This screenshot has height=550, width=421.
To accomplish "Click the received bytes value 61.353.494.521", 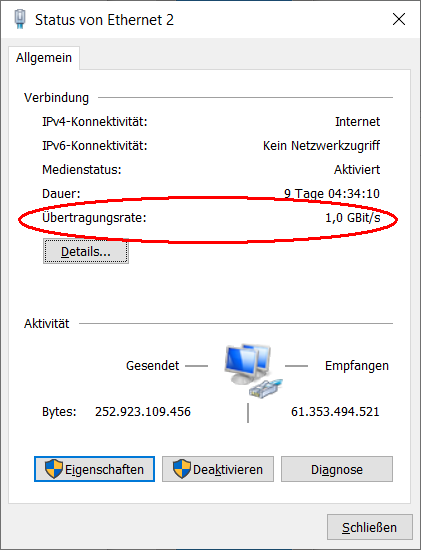I will [x=335, y=411].
